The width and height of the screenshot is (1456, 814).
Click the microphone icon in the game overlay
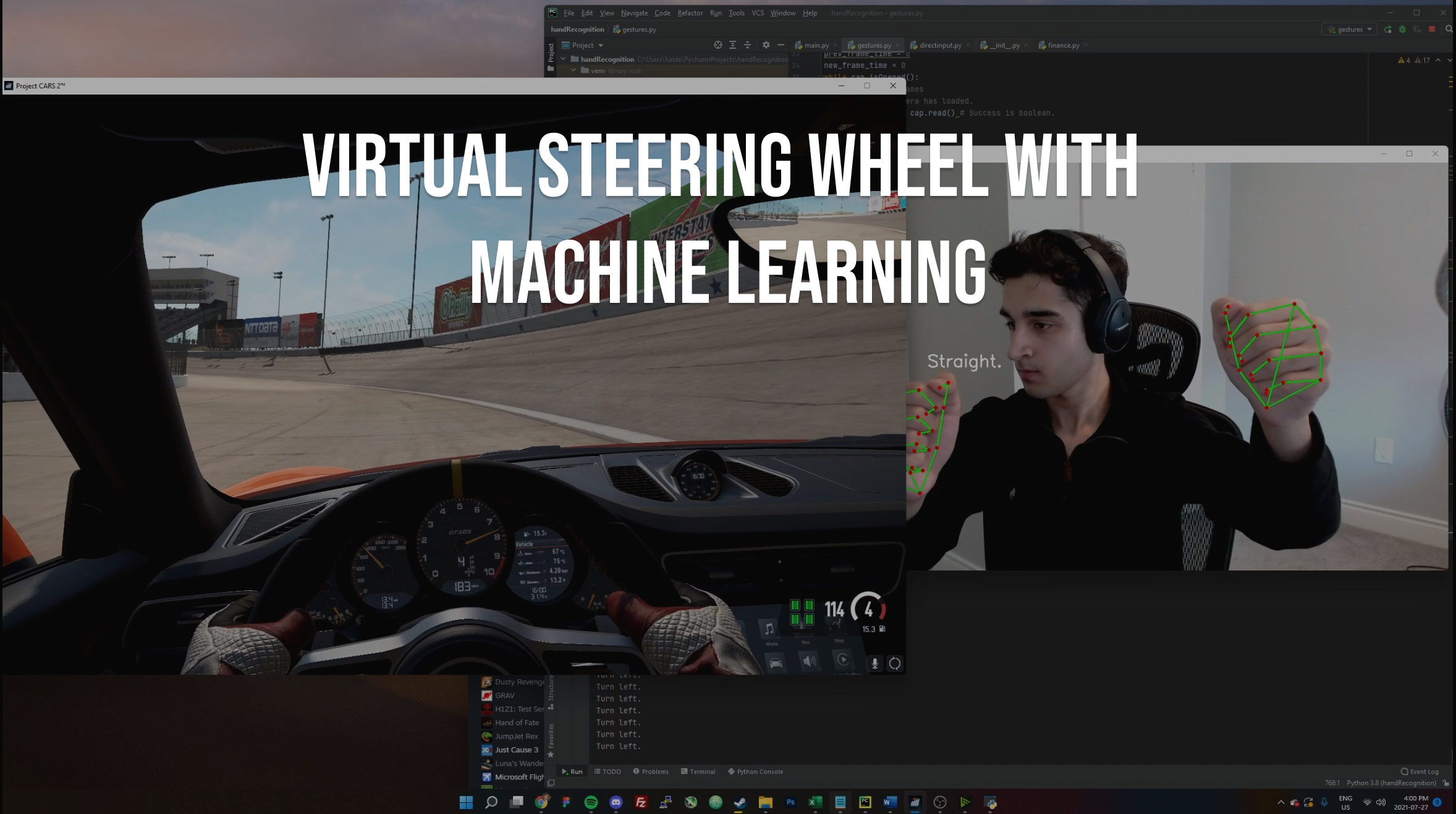(874, 663)
